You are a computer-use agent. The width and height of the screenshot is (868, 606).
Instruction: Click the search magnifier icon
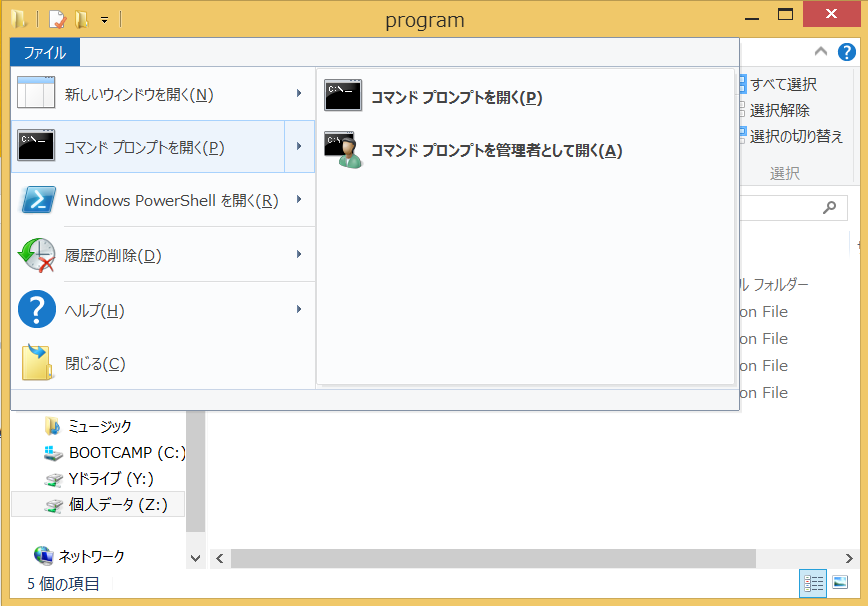(829, 208)
